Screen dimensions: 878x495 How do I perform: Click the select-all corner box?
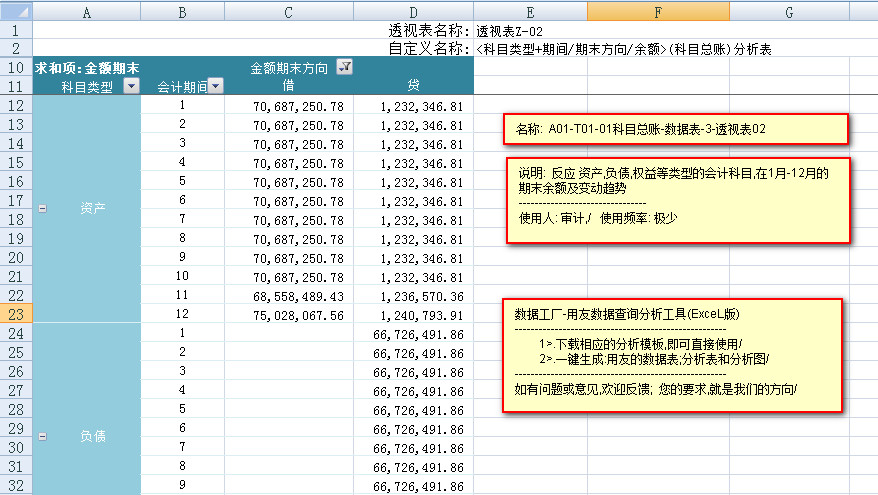pos(16,11)
